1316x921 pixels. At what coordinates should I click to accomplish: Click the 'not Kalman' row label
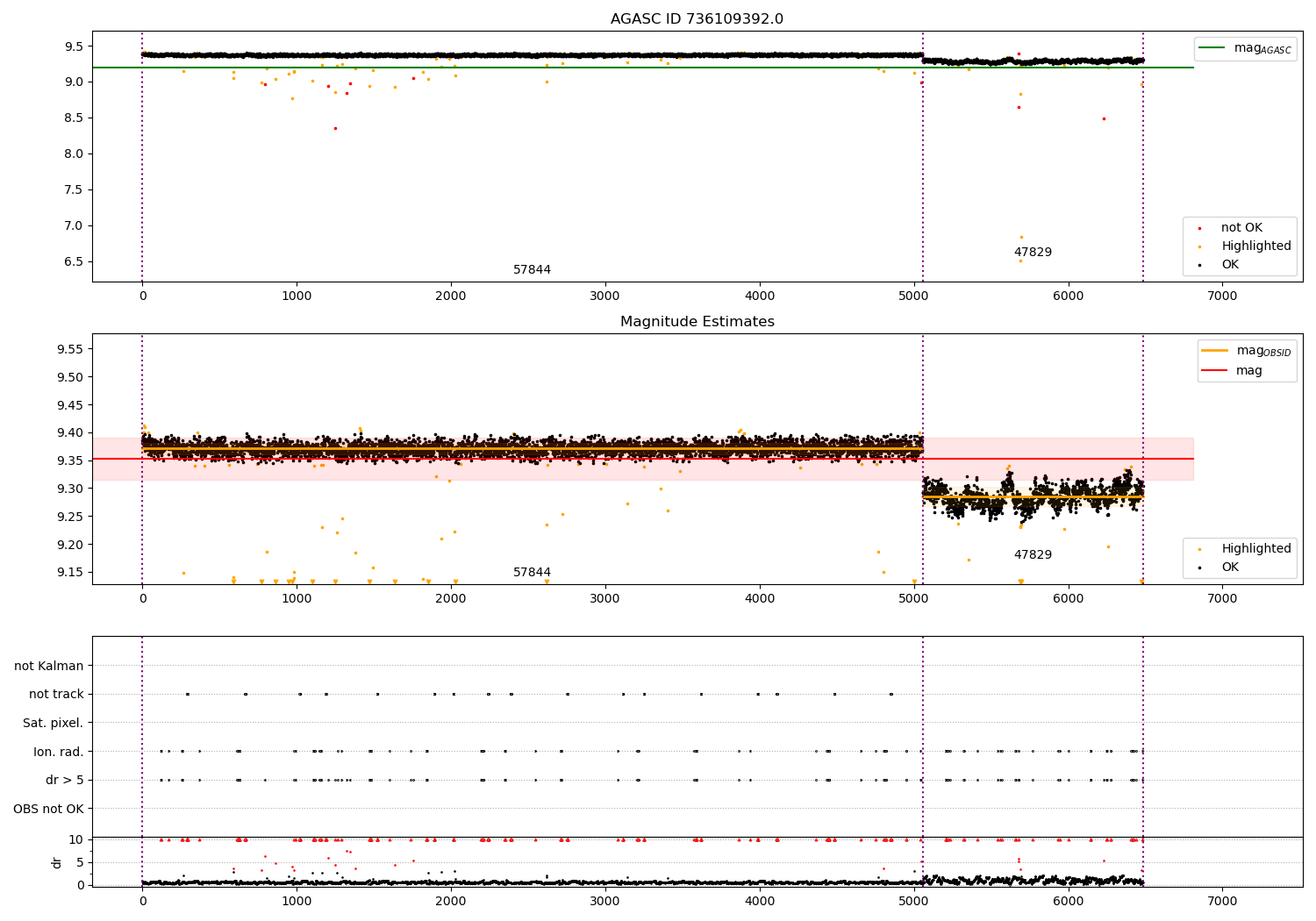tap(49, 666)
